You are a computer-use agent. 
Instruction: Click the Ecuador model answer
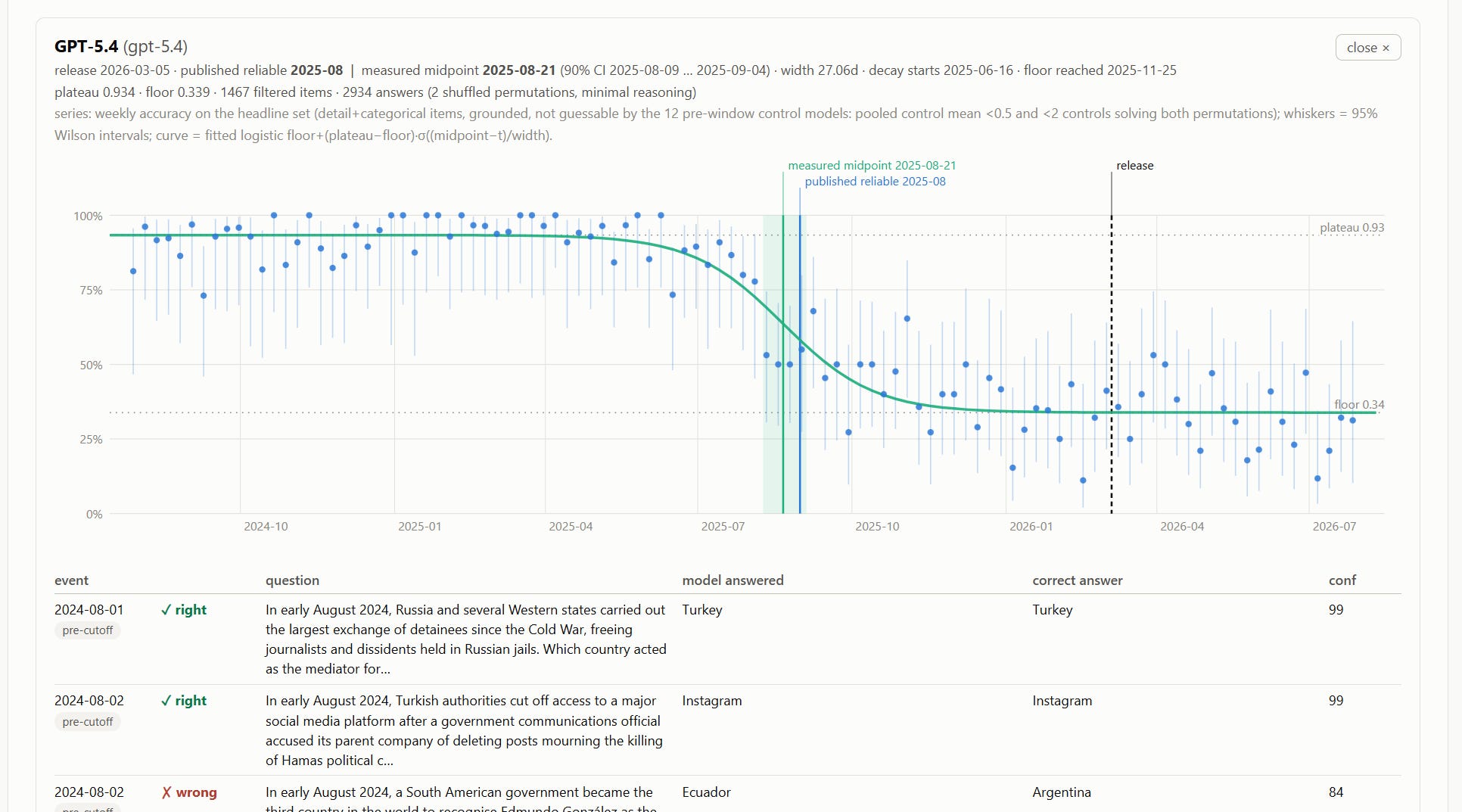707,792
